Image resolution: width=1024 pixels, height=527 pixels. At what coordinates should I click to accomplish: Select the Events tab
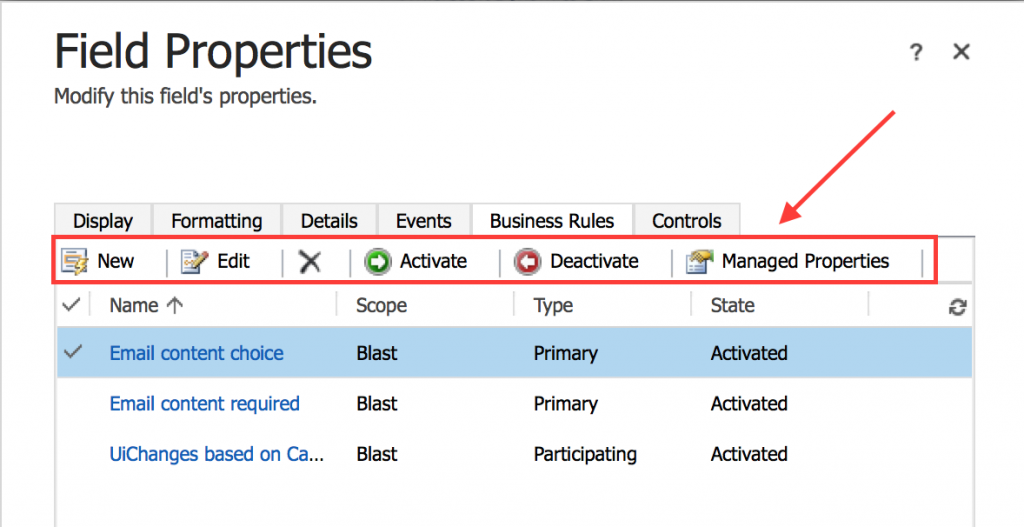coord(424,221)
